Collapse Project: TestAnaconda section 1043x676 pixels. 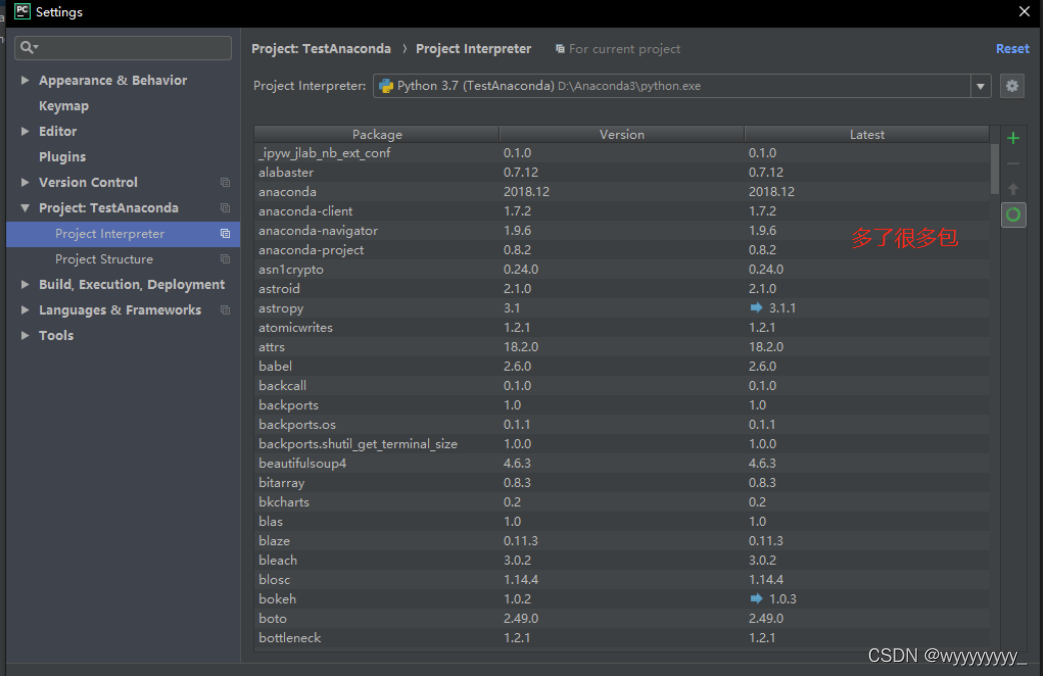pyautogui.click(x=25, y=208)
